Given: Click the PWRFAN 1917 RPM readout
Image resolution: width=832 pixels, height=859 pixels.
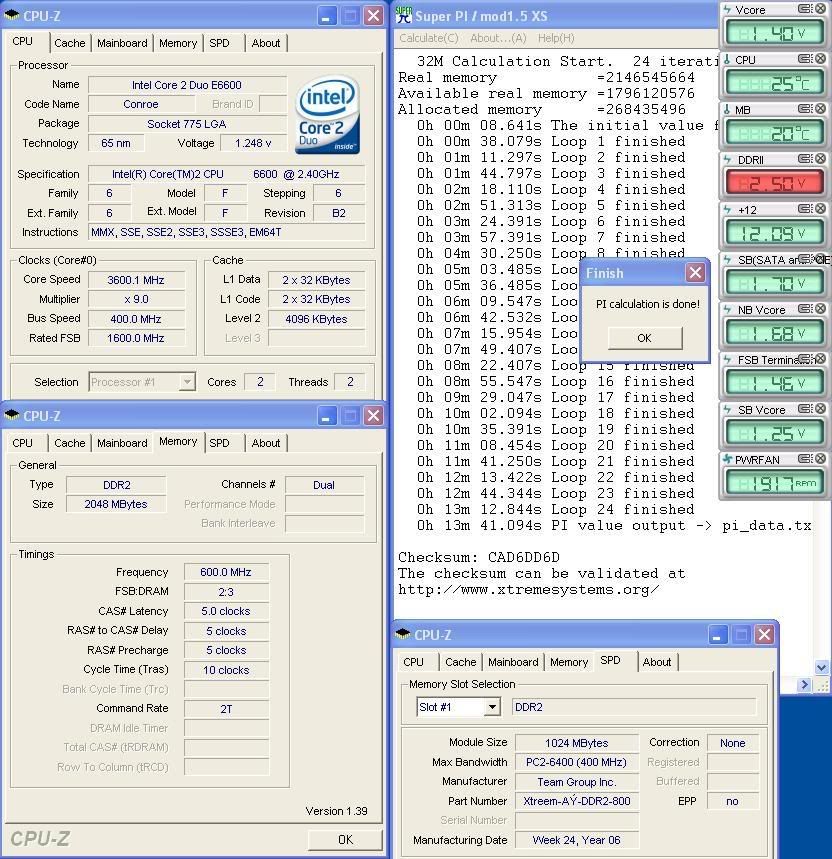Looking at the screenshot, I should pos(774,483).
